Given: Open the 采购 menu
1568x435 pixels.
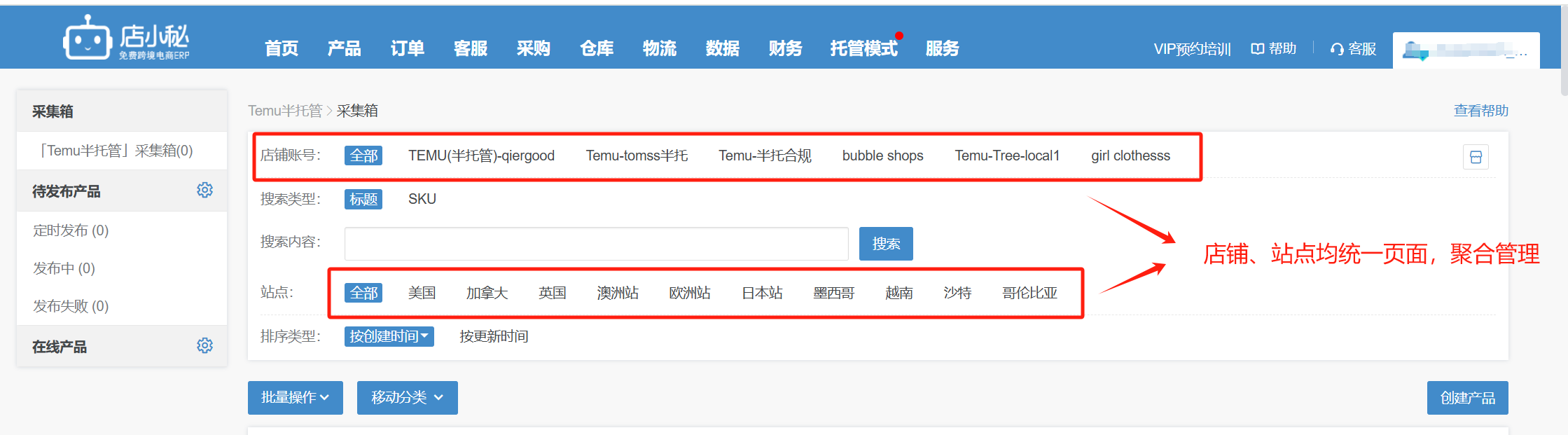Looking at the screenshot, I should pyautogui.click(x=534, y=48).
